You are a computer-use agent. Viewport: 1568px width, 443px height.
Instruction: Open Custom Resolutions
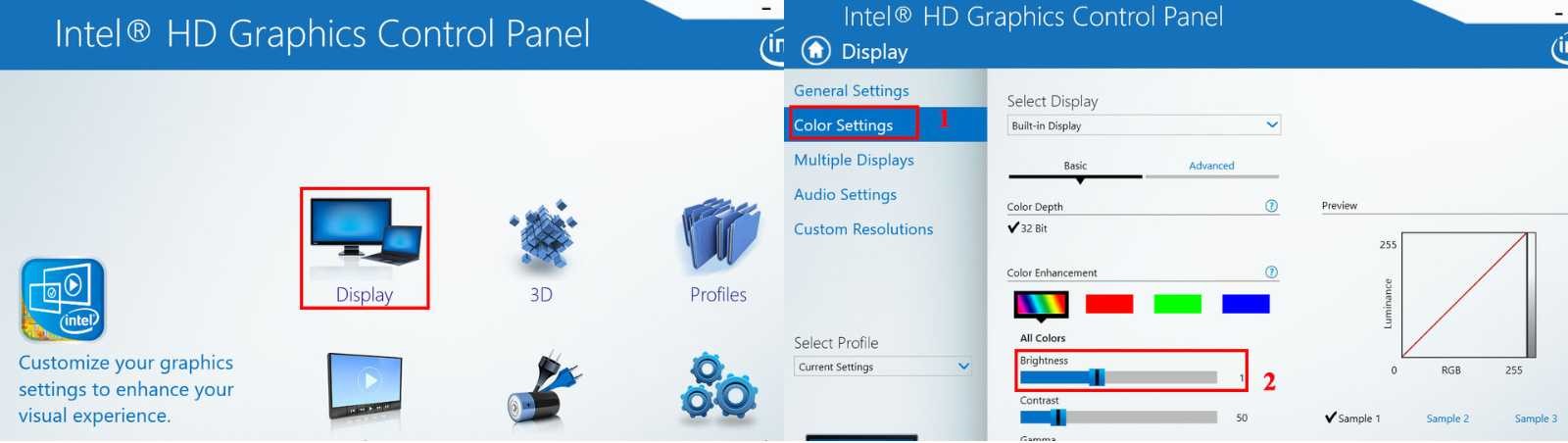tap(863, 228)
